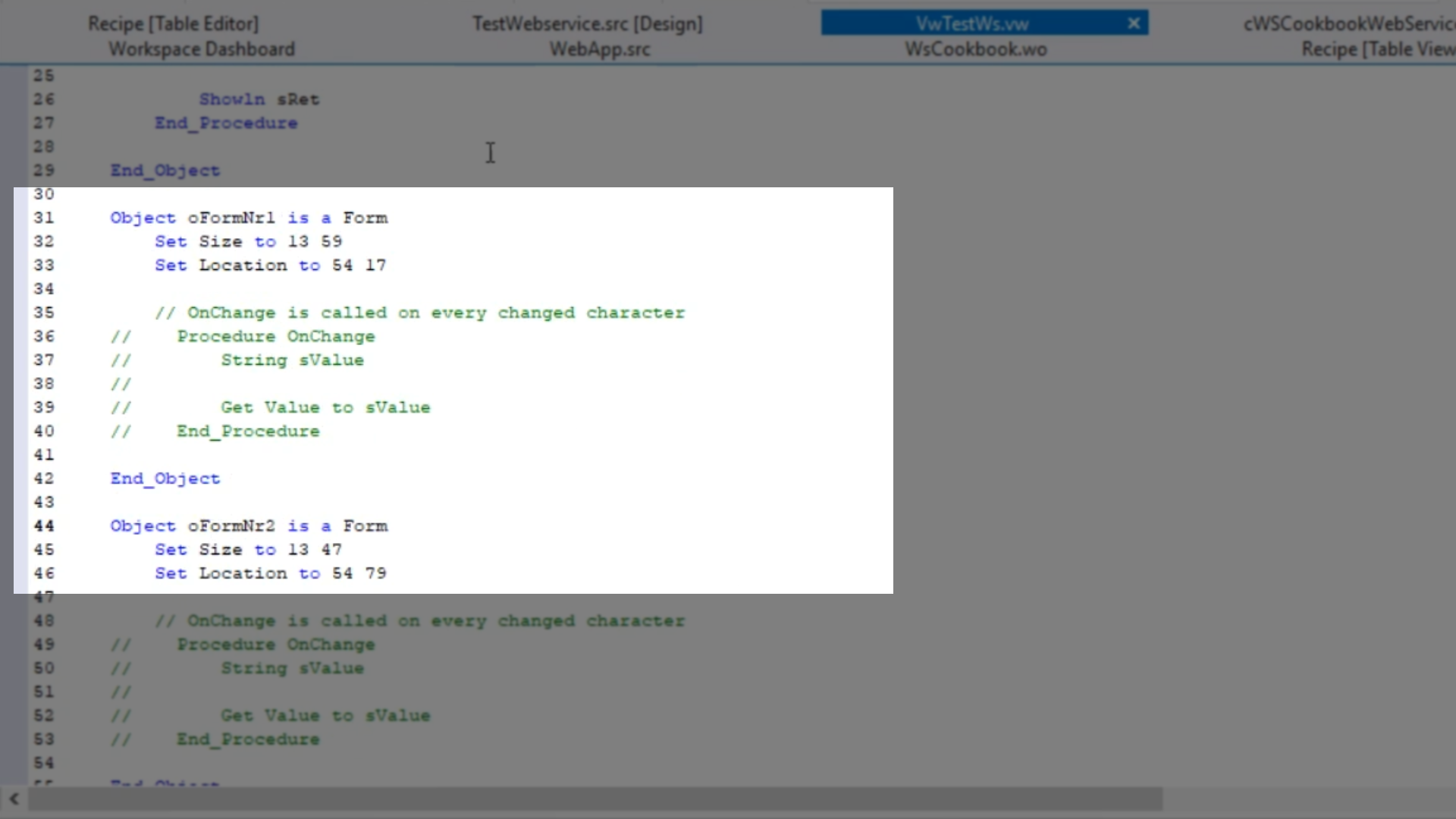
Task: Click the Showln sRet statement
Action: coord(259,99)
